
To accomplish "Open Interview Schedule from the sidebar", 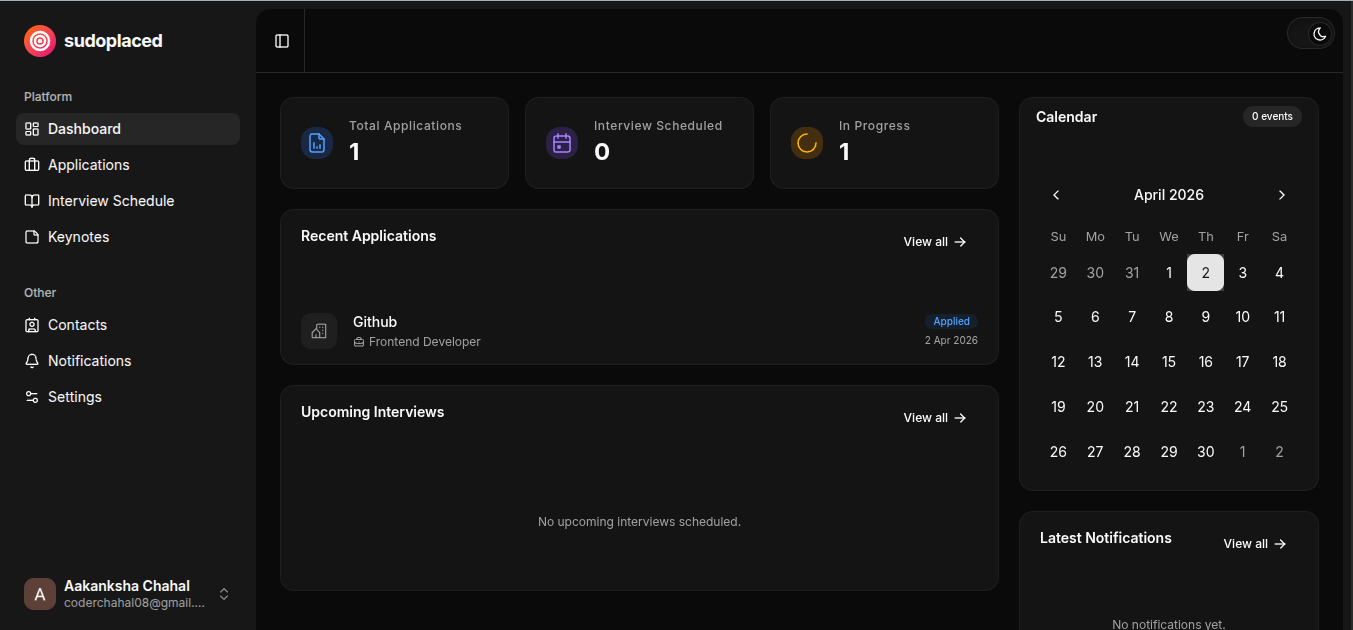I will [x=110, y=201].
